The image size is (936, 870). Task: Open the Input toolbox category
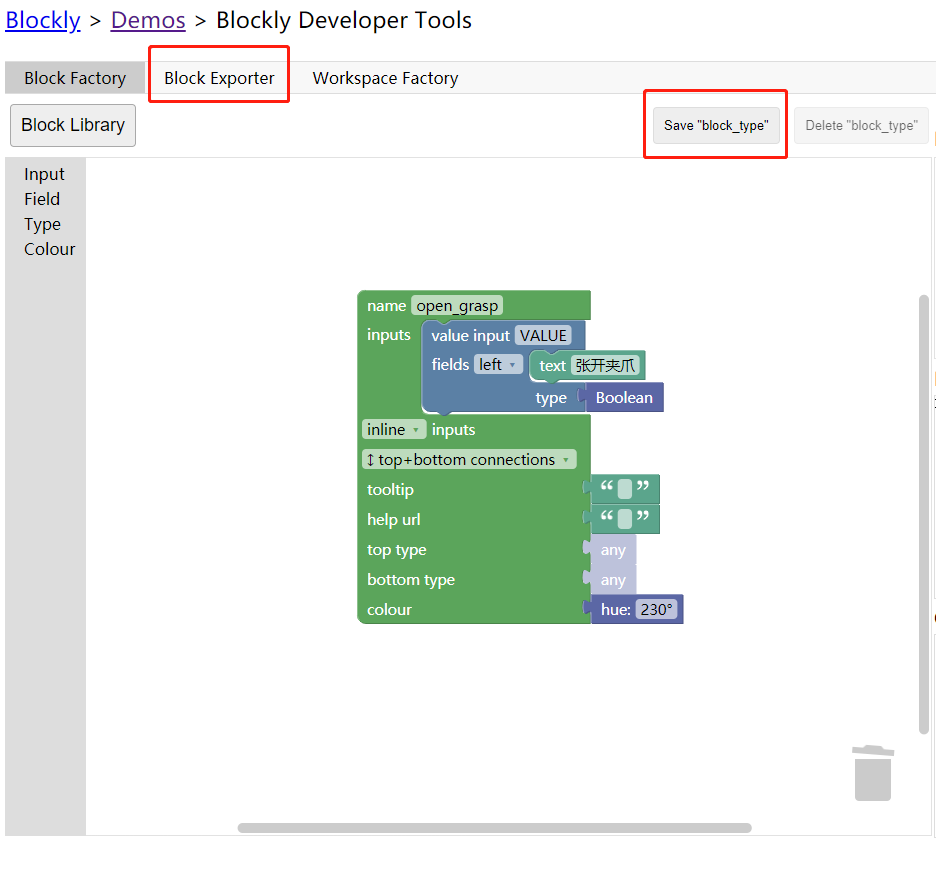pos(44,174)
